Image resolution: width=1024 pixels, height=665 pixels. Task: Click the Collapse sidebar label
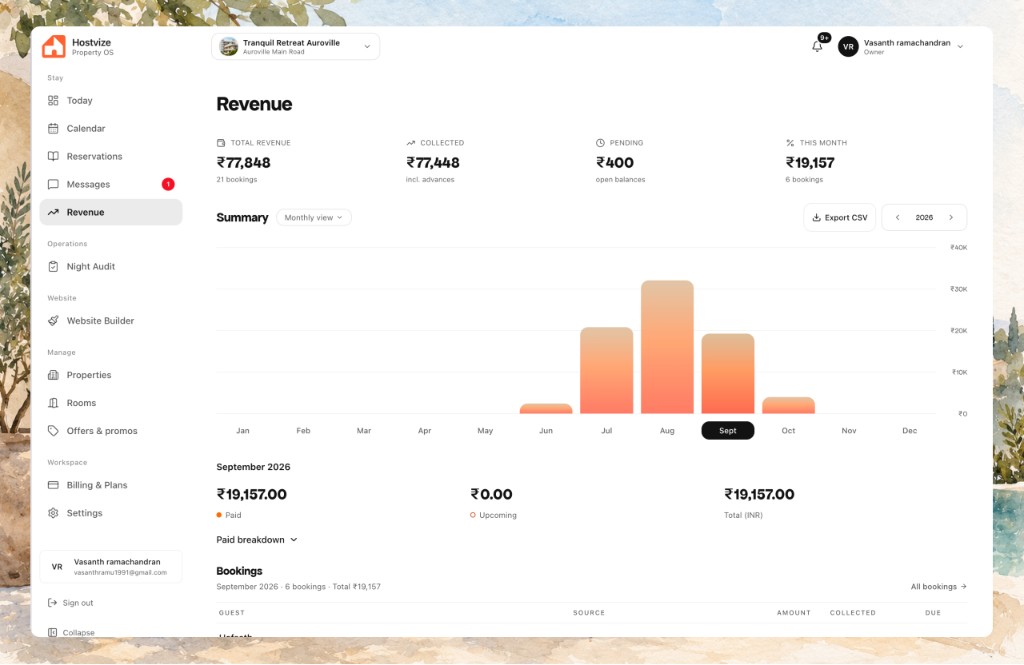78,632
